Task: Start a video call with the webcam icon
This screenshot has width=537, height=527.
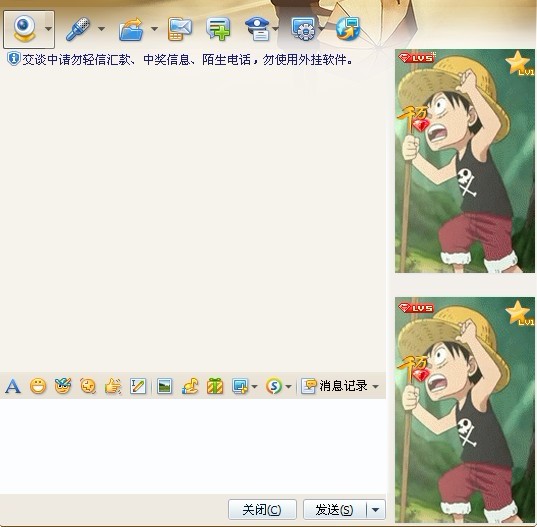Action: point(24,29)
